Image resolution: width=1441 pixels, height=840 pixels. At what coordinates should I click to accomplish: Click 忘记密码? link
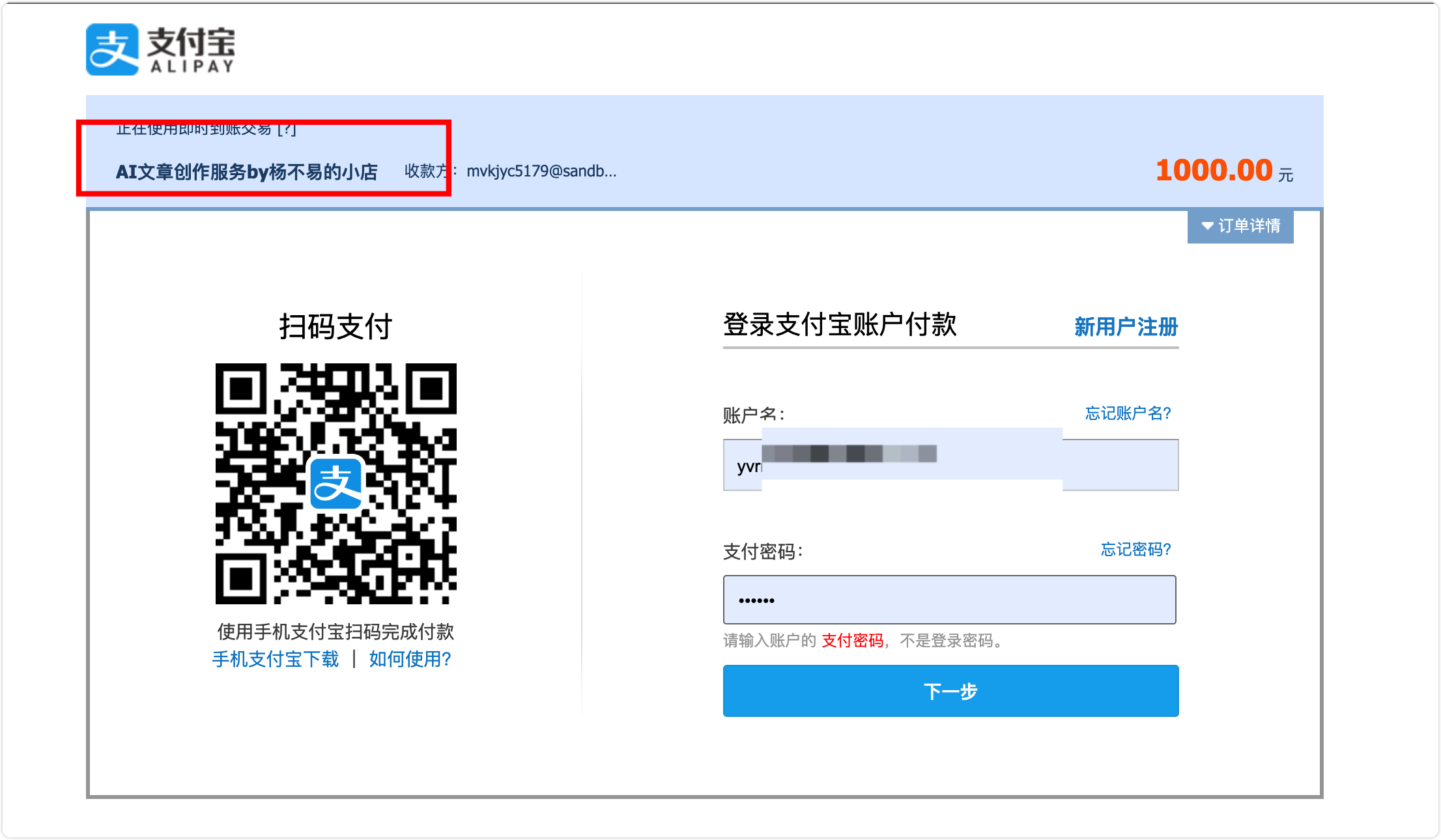1136,549
